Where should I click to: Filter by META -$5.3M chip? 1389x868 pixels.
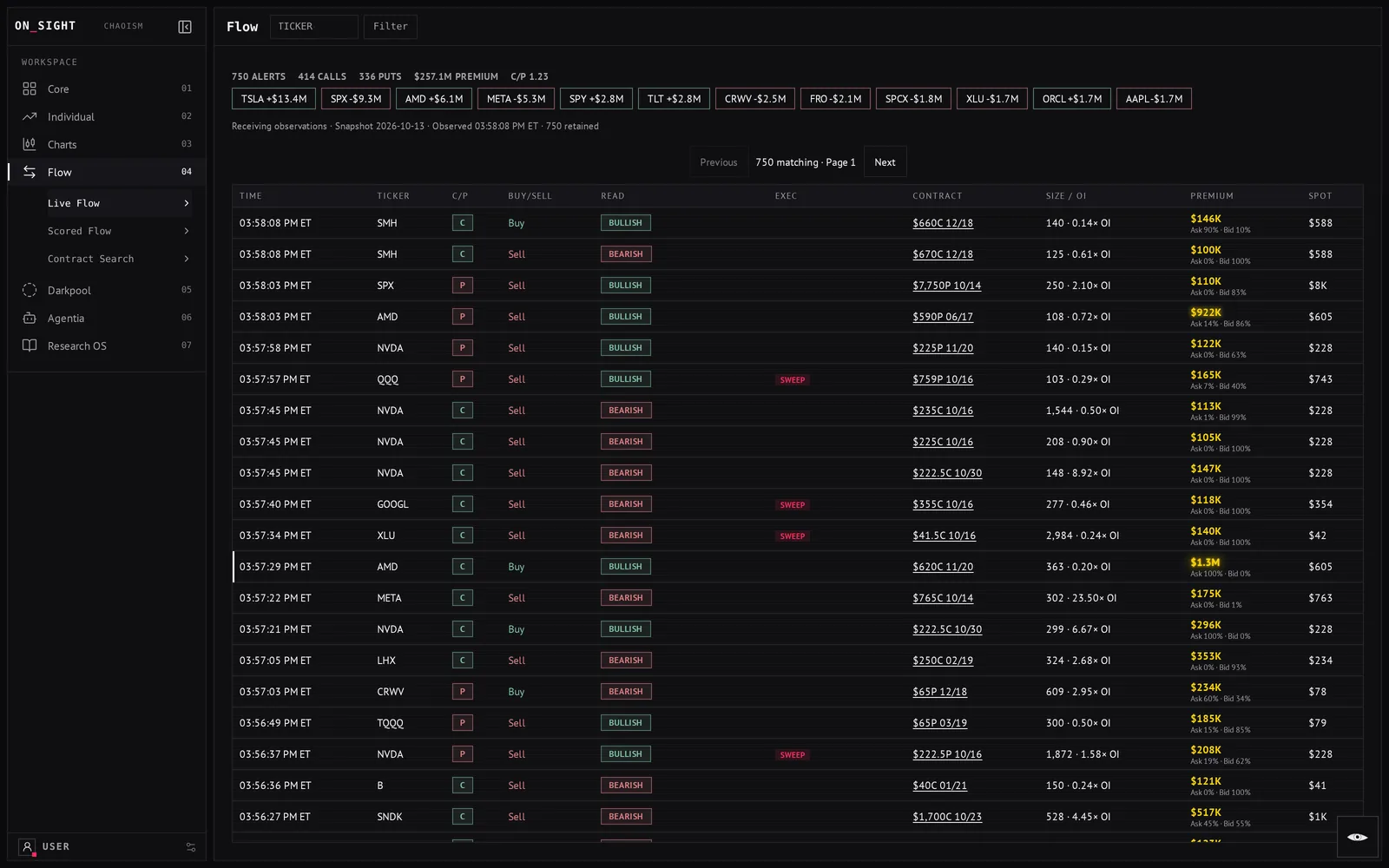pos(517,99)
